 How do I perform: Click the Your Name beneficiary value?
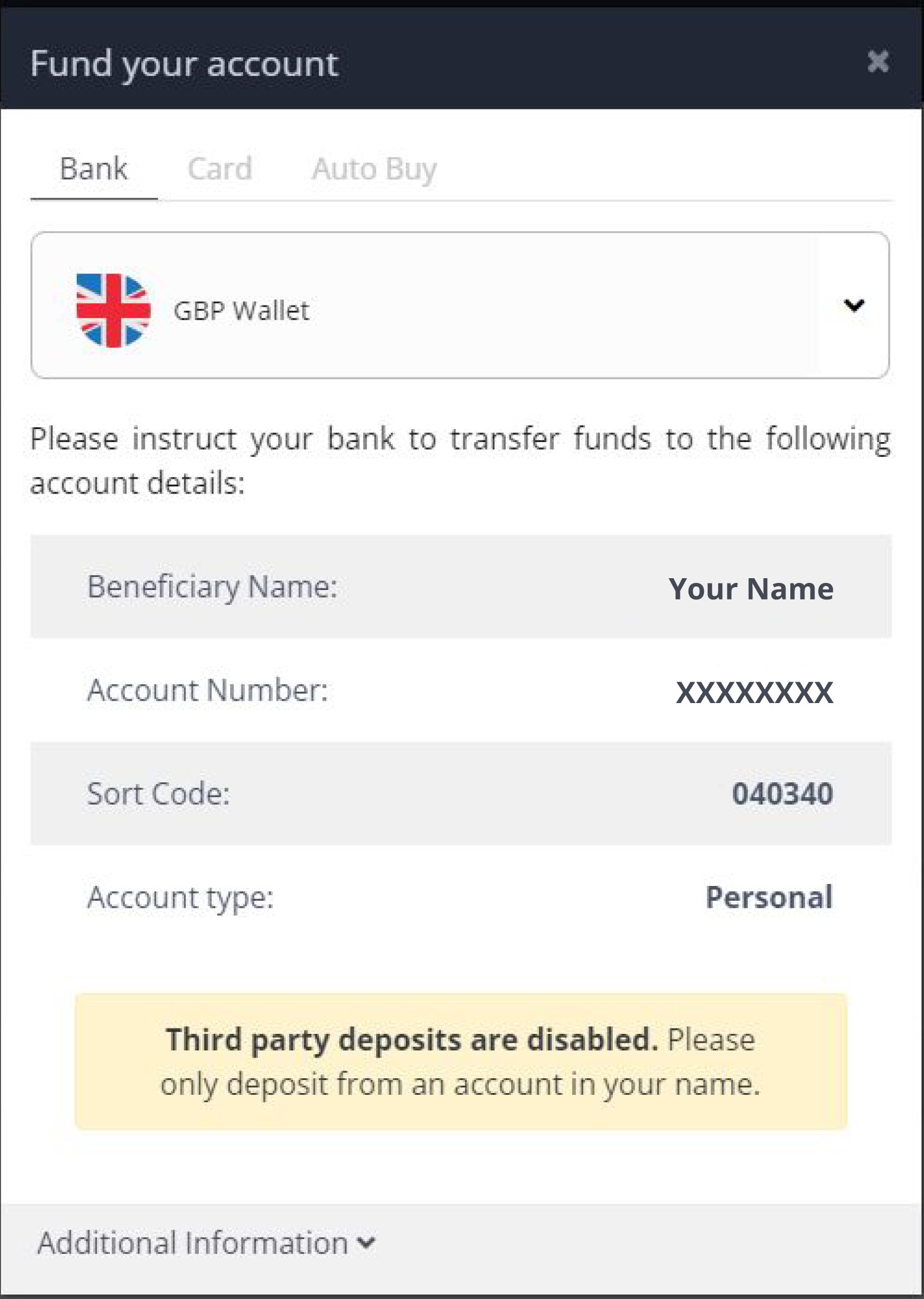tap(751, 589)
